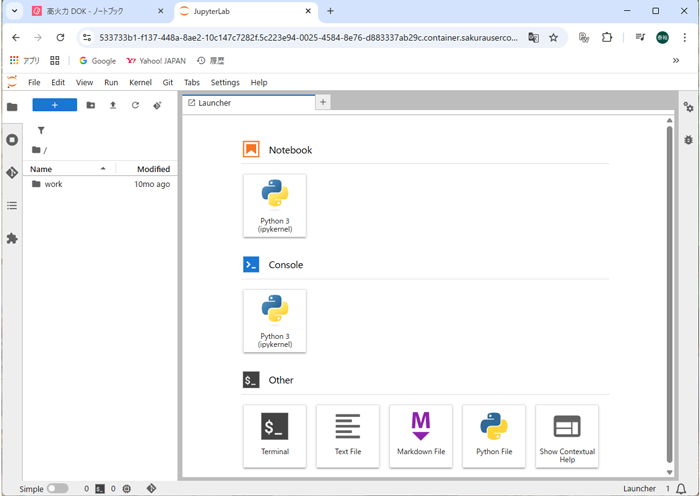The image size is (700, 496).
Task: Click the Git clone toolbar icon
Action: pos(157,105)
